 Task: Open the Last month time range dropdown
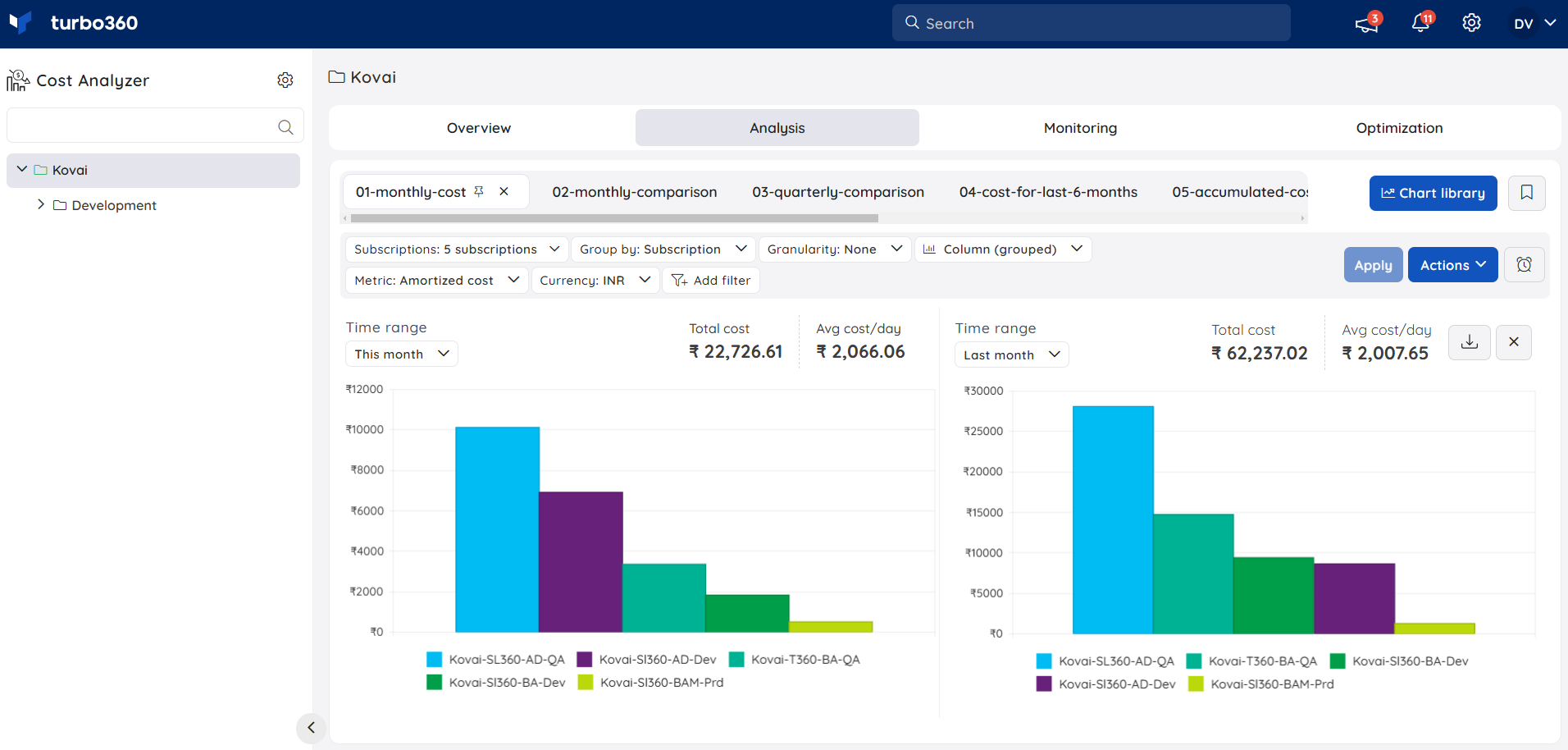(1011, 354)
